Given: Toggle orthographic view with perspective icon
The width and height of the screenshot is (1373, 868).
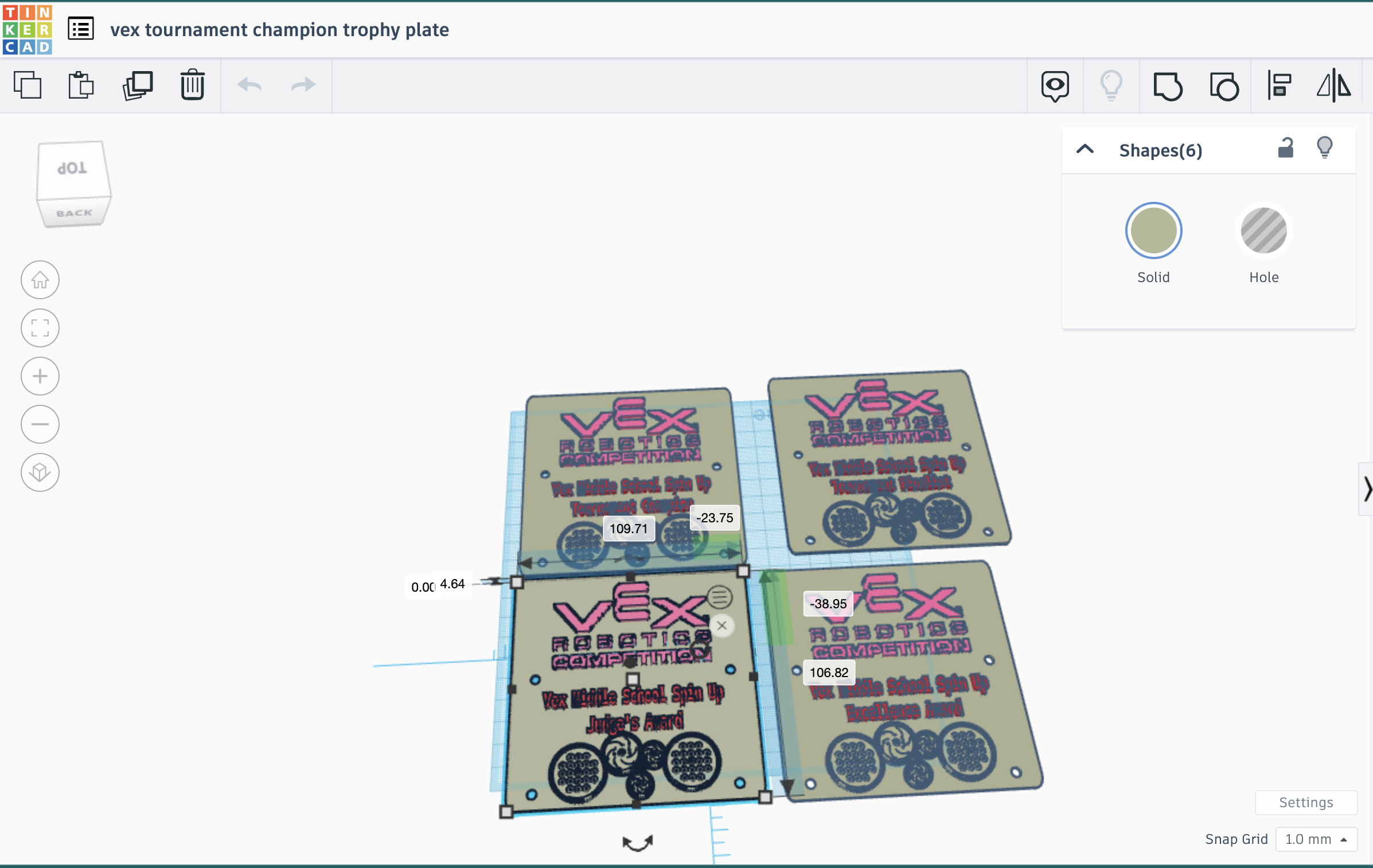Looking at the screenshot, I should point(39,472).
